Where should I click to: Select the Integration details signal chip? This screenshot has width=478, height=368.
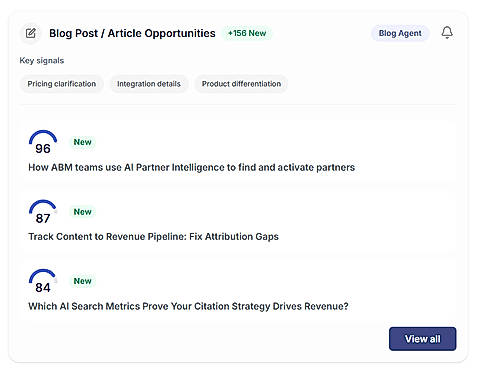point(149,84)
